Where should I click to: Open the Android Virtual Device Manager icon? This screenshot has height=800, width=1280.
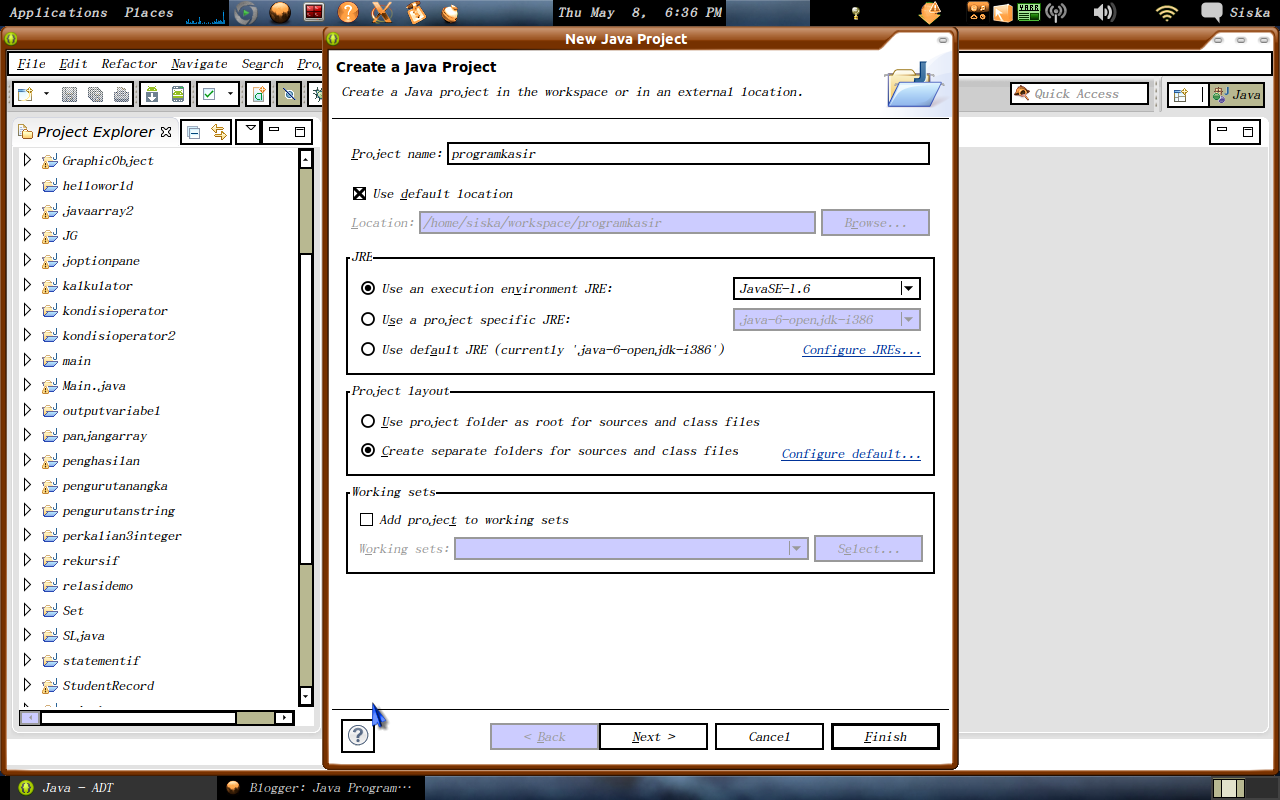178,93
